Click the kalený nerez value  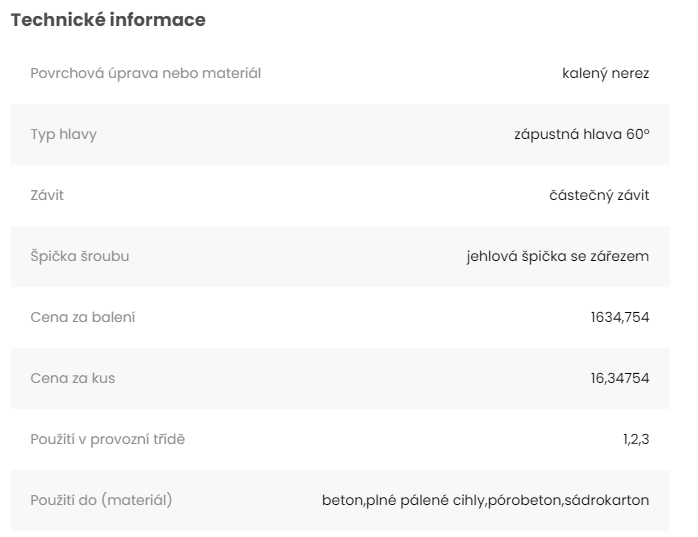pos(606,73)
